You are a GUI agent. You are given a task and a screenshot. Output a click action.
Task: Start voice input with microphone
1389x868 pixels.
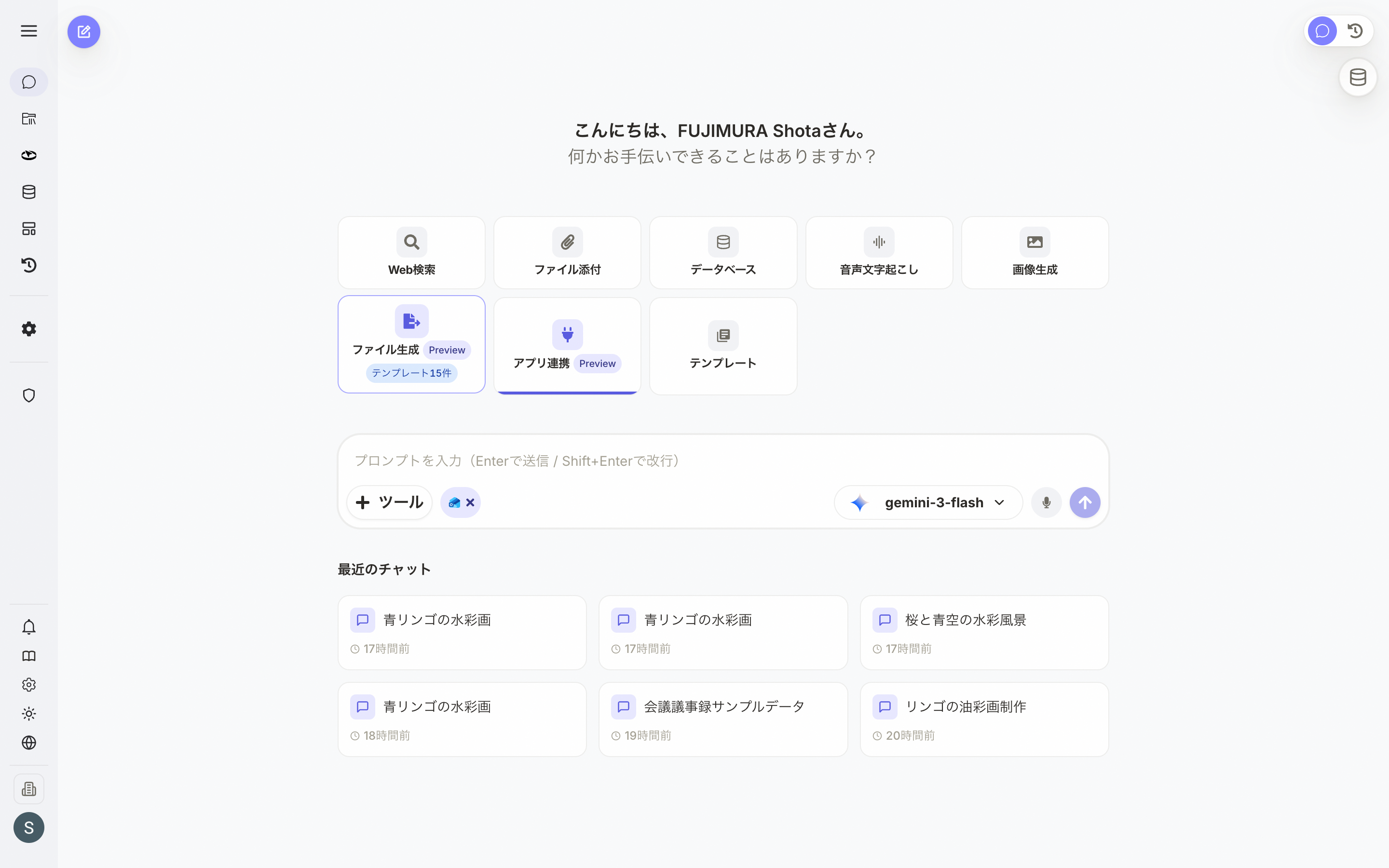coord(1047,503)
